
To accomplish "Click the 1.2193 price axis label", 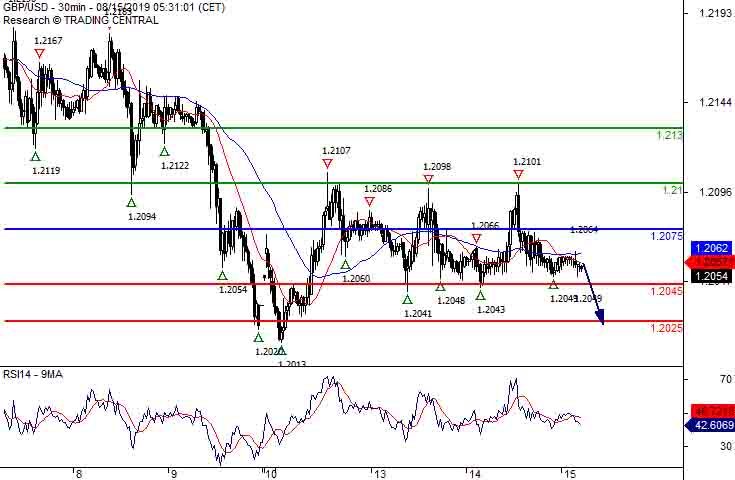I will pyautogui.click(x=715, y=13).
